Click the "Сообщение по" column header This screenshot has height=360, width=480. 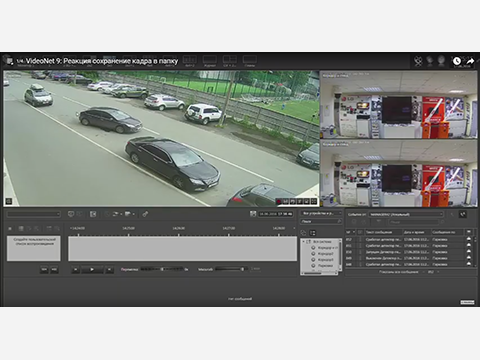(x=447, y=232)
